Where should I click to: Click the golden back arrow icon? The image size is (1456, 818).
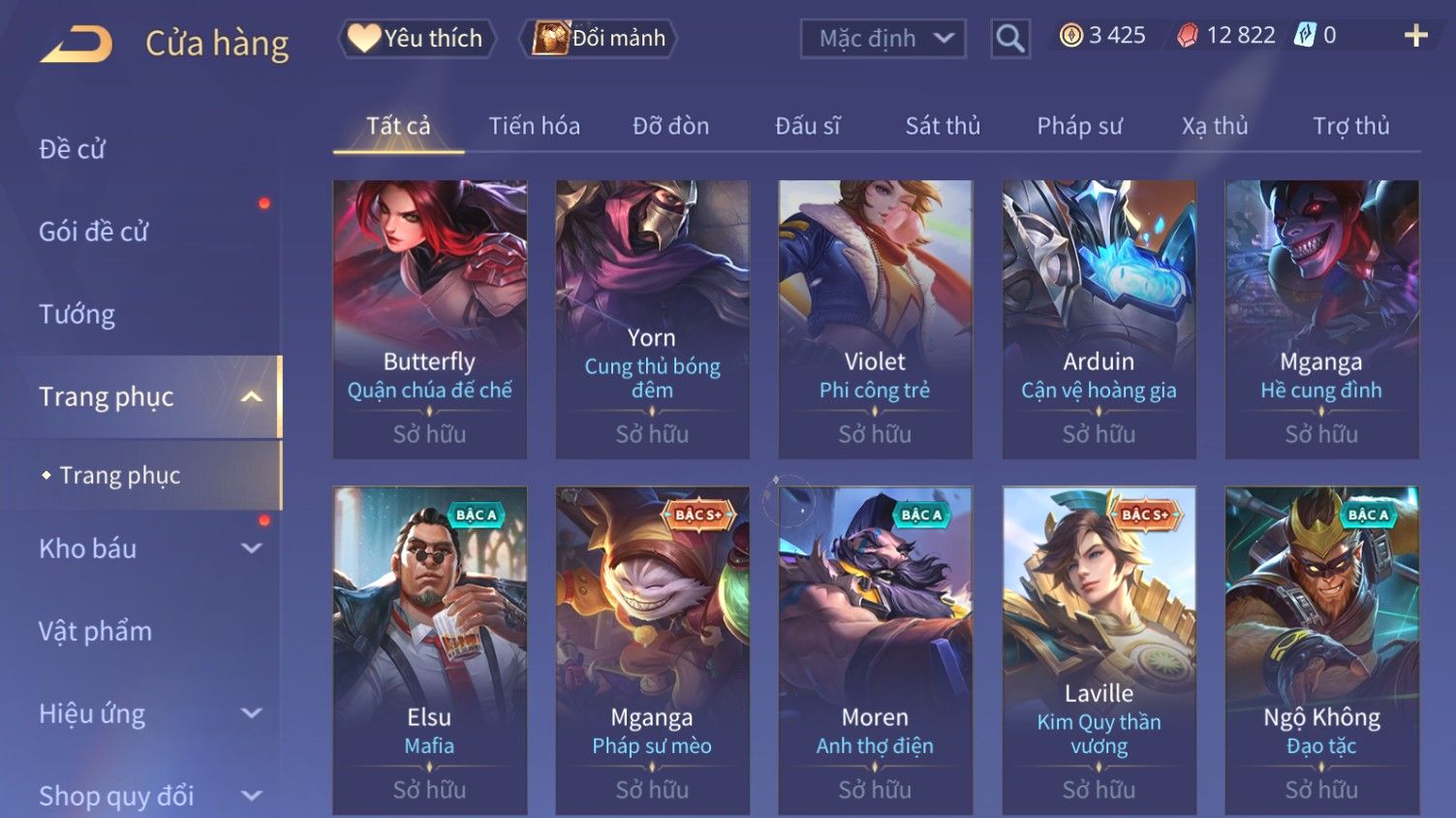77,45
